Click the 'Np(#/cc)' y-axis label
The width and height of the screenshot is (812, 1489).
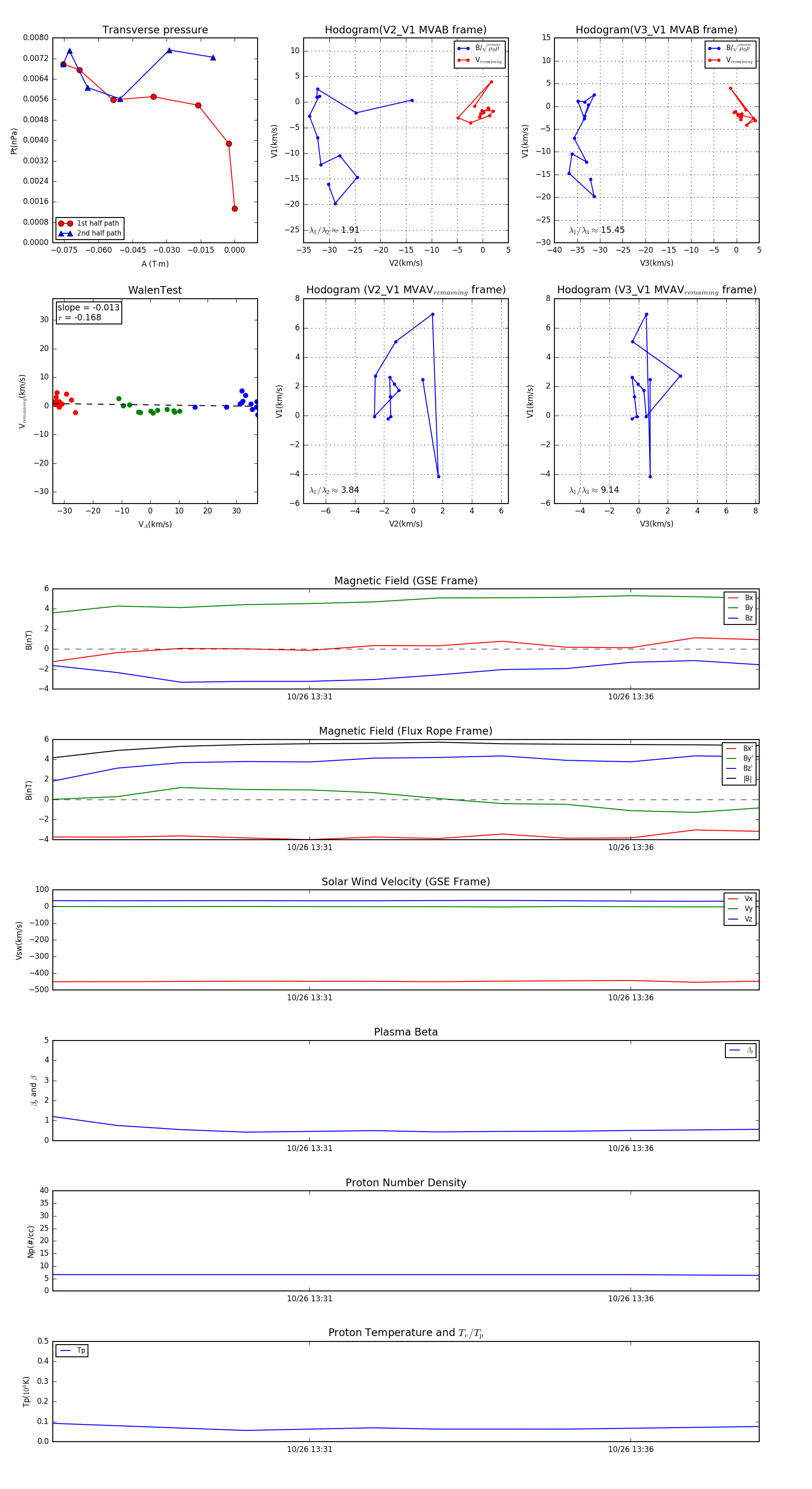pyautogui.click(x=31, y=1242)
